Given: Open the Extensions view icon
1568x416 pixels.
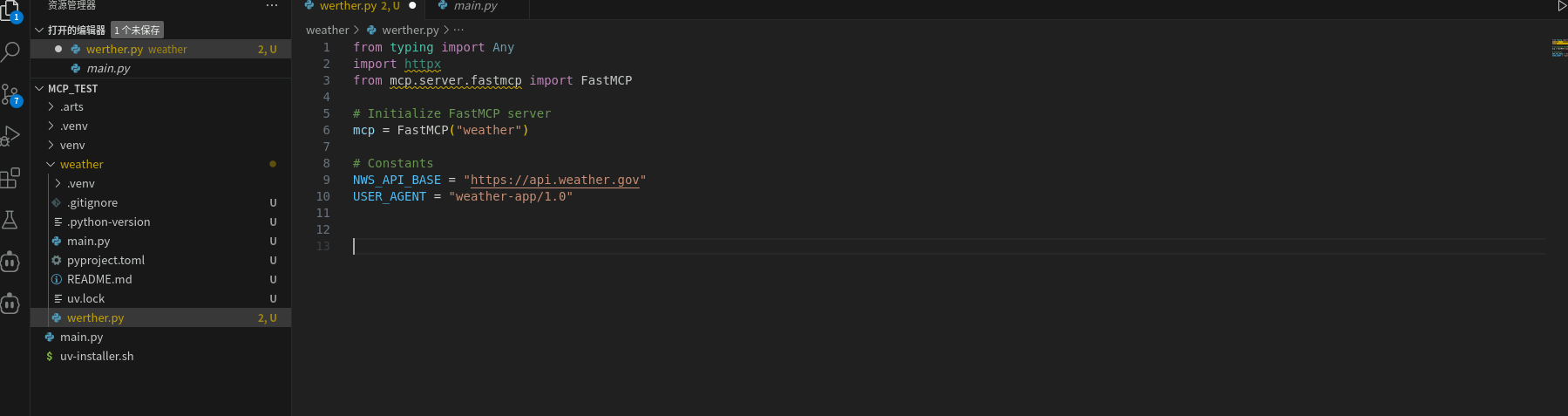Looking at the screenshot, I should (10, 178).
